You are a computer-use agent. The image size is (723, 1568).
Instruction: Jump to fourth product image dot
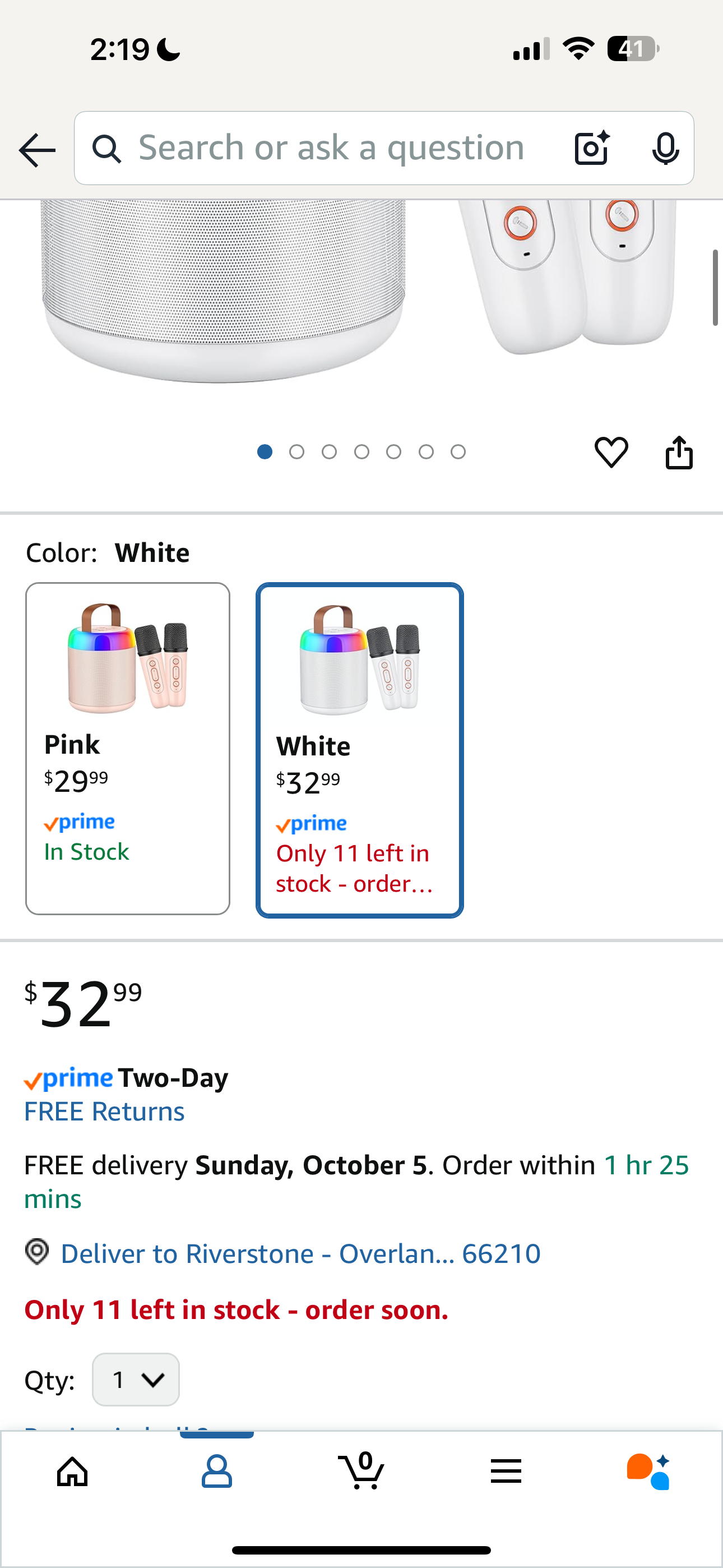[x=361, y=451]
